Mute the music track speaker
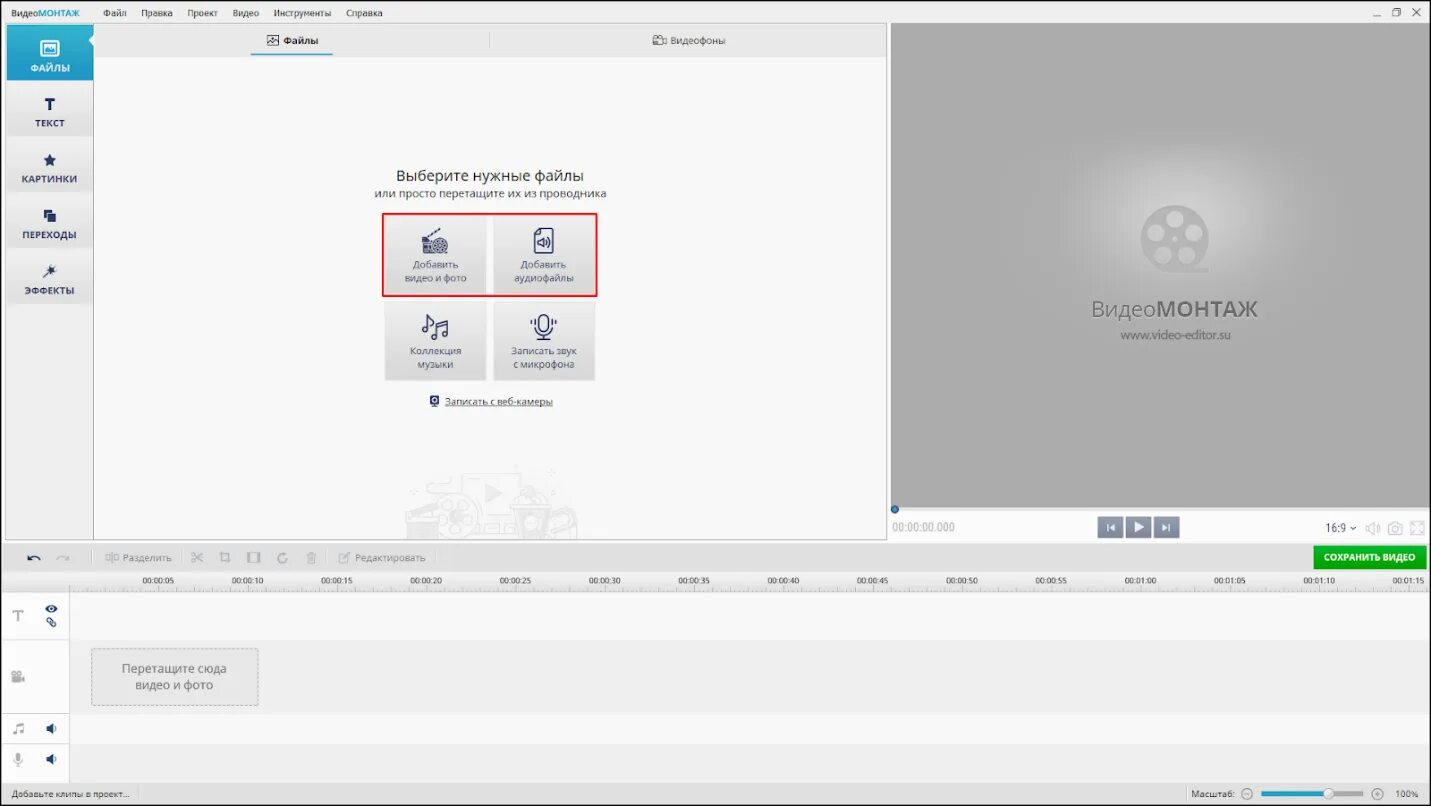Viewport: 1431px width, 806px height. (x=51, y=729)
